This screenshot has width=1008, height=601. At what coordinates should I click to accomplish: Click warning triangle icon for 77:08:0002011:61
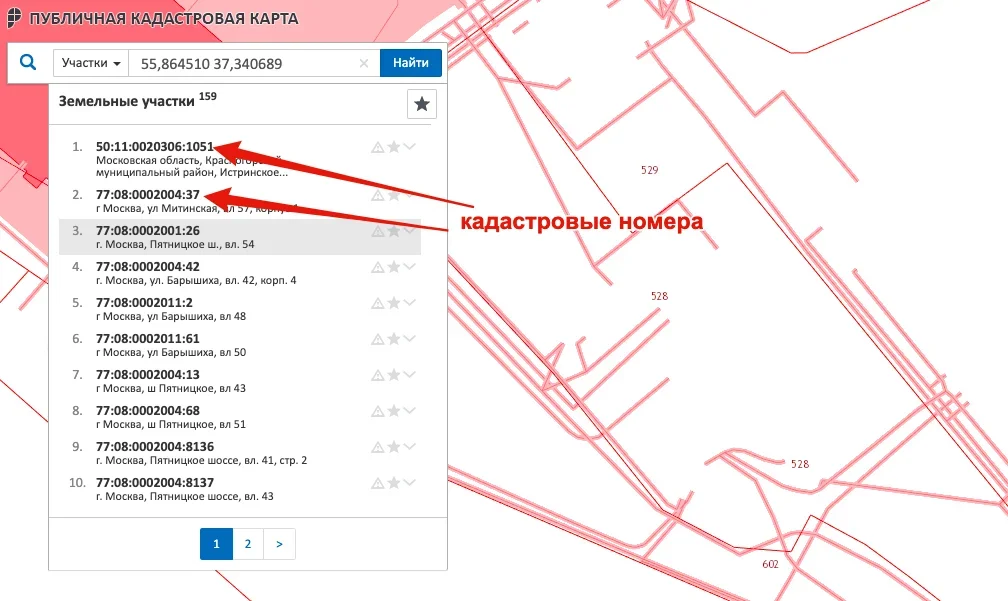378,339
